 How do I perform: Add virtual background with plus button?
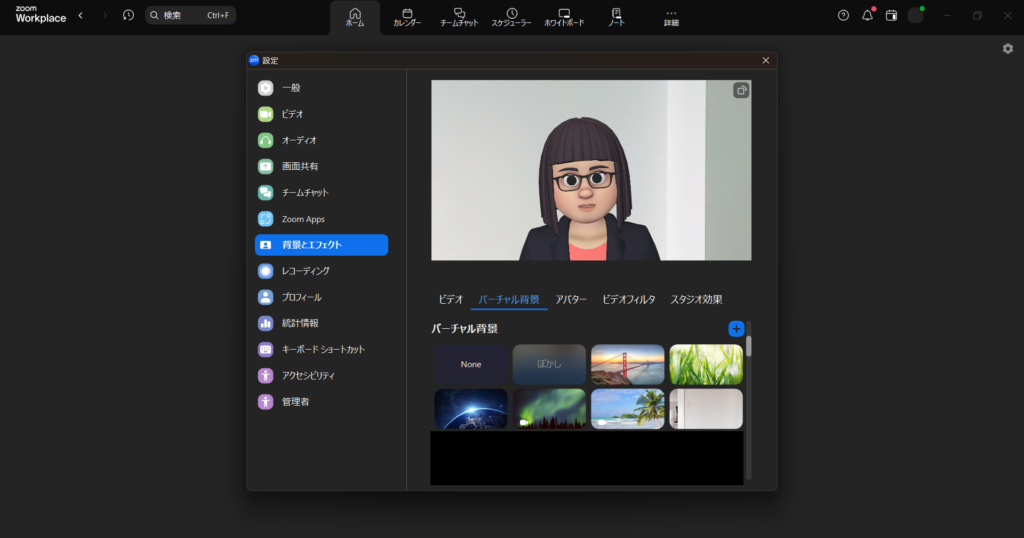click(x=736, y=328)
